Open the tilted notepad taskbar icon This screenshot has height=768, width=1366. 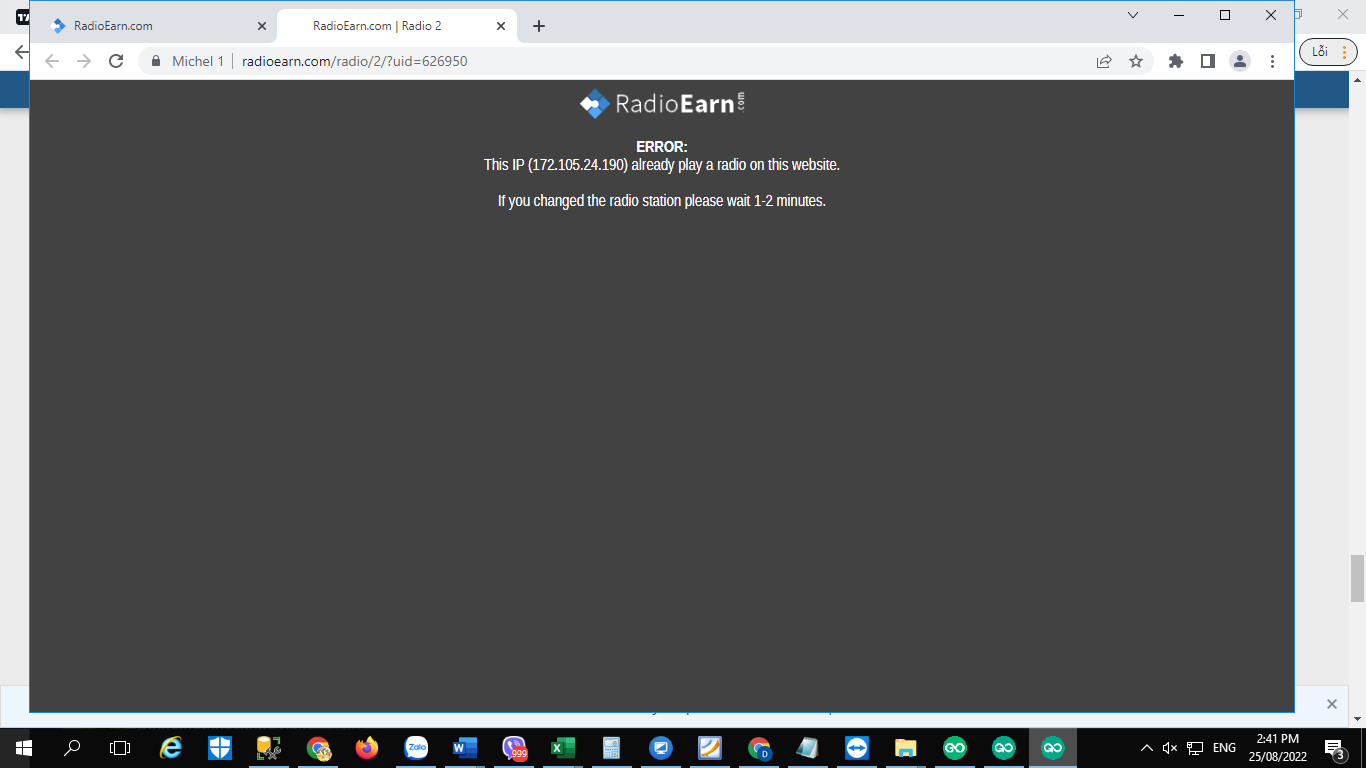click(808, 748)
